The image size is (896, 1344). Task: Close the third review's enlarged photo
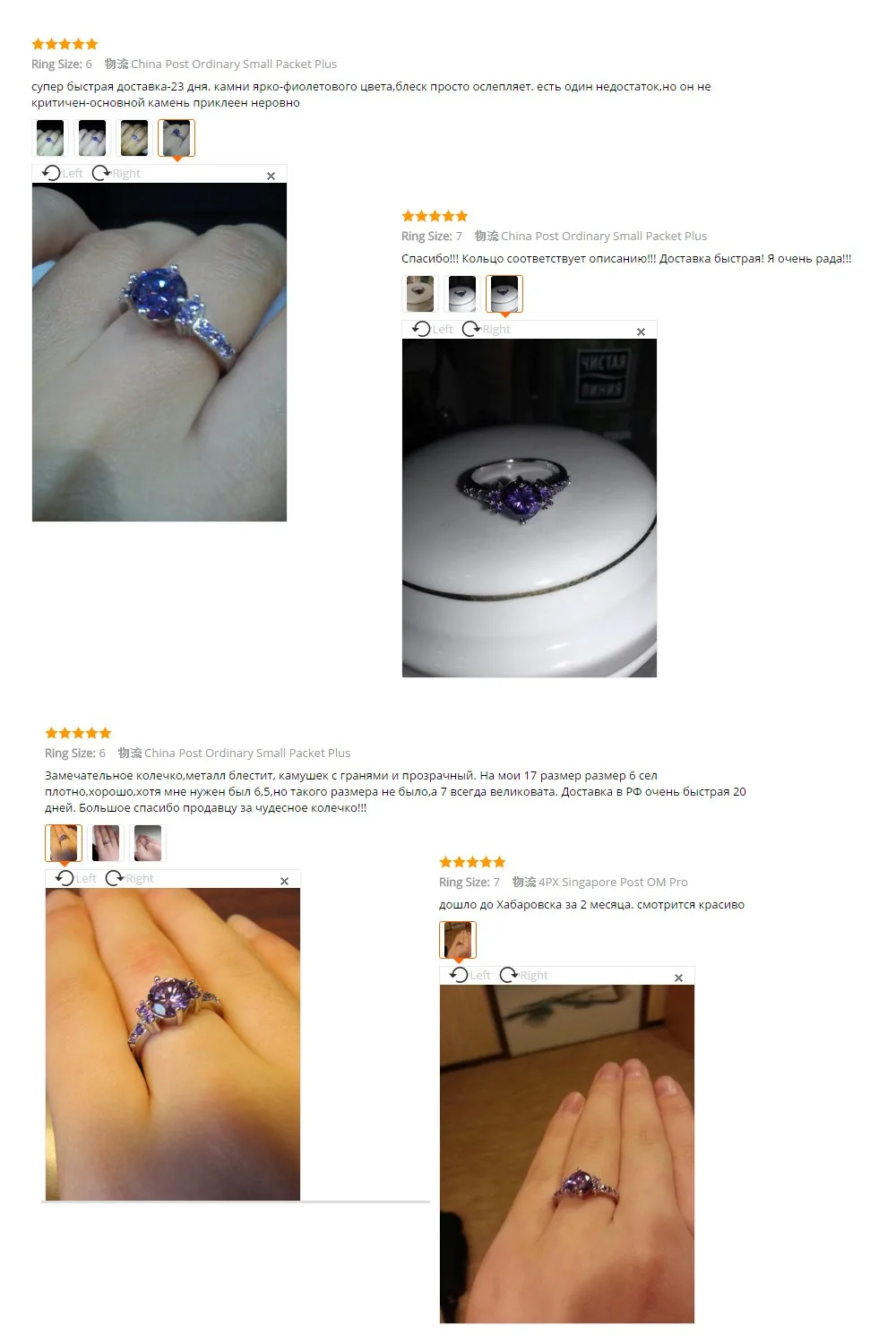pos(284,881)
